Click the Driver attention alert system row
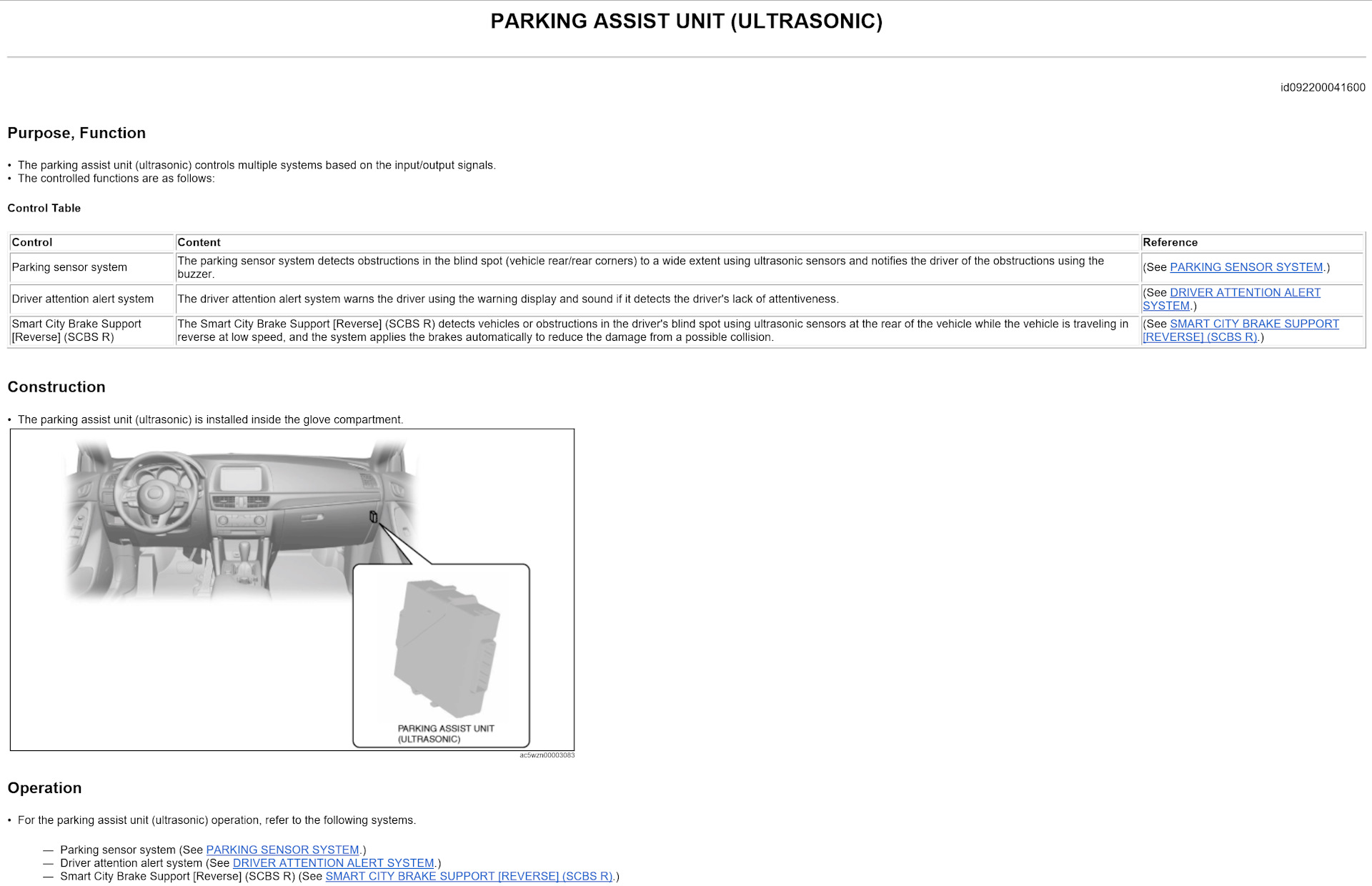This screenshot has width=1372, height=886. (686, 298)
